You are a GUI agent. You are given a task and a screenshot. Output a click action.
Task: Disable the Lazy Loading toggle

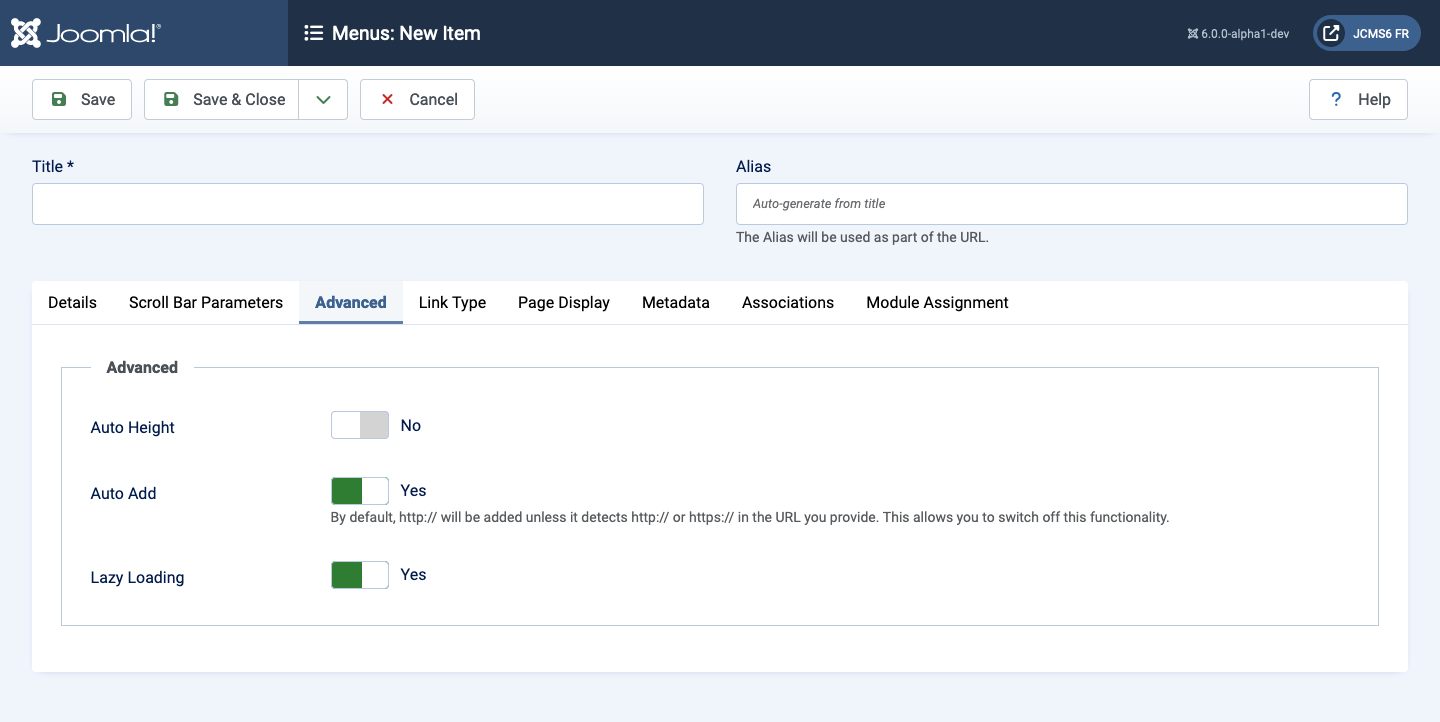point(360,574)
